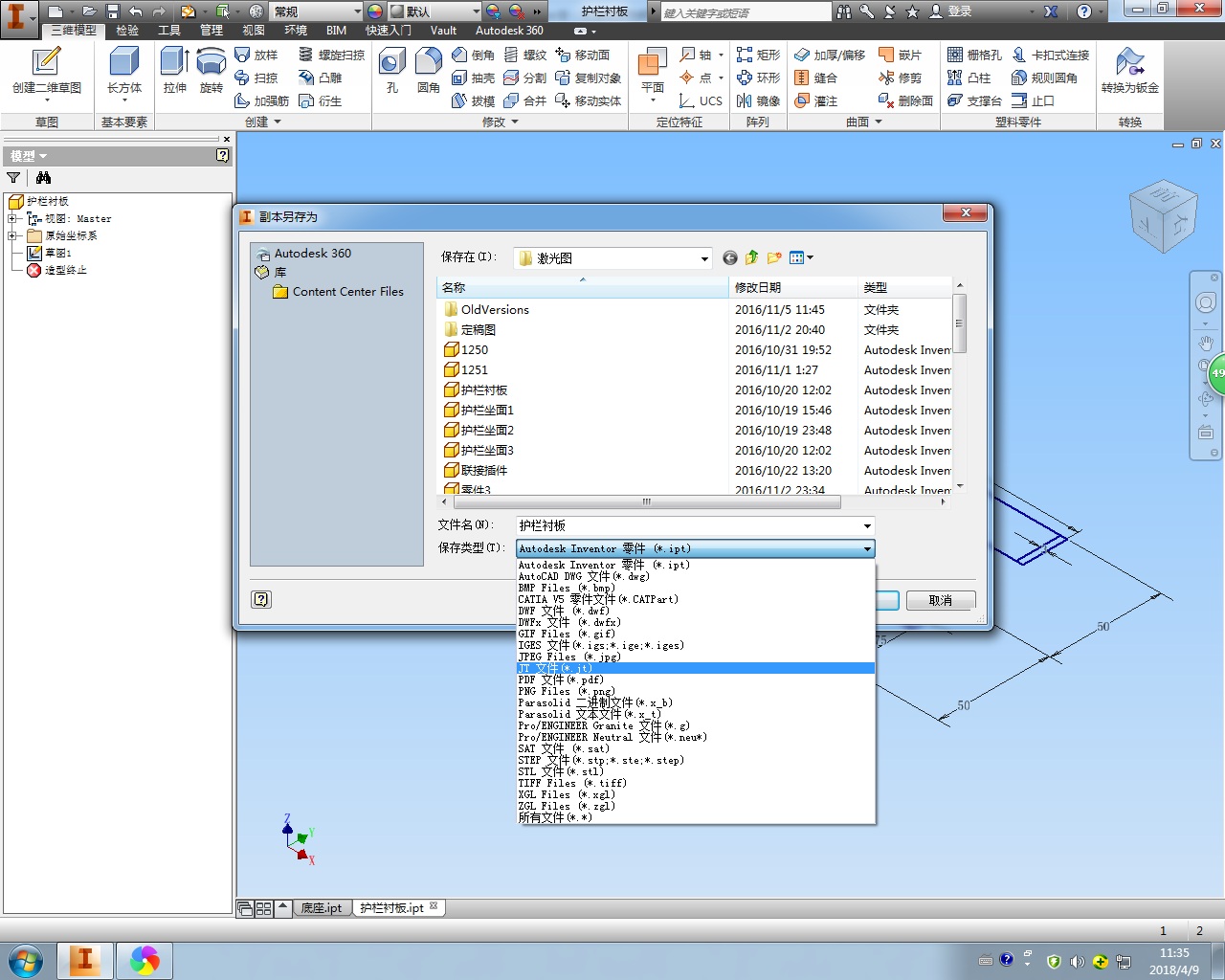Select the Chamfer (倒角) tool
The height and width of the screenshot is (980, 1225).
[x=473, y=55]
